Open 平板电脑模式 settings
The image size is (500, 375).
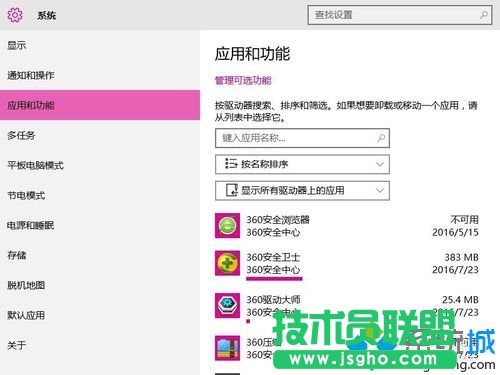click(100, 165)
